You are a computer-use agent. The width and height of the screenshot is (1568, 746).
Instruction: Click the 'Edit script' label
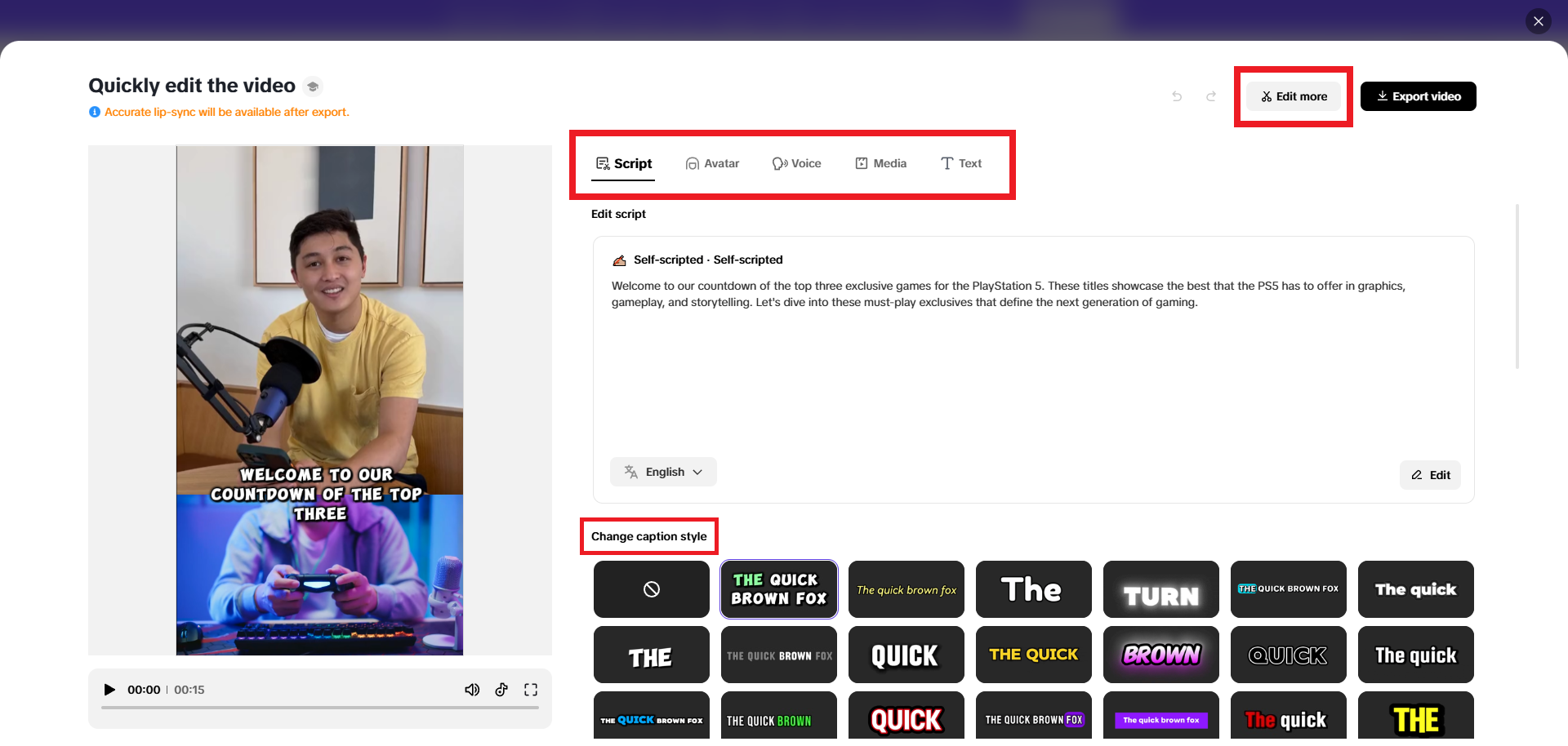pos(618,214)
